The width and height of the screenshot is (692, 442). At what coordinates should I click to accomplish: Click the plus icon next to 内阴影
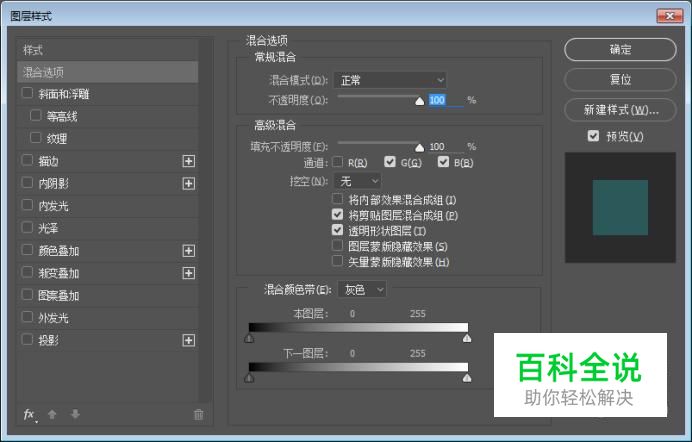coord(188,184)
